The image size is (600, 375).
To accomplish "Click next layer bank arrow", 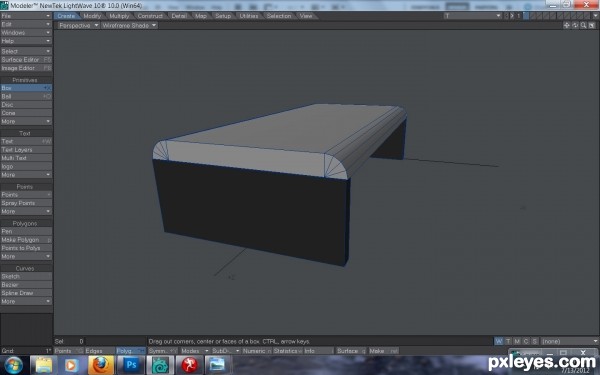I will [x=512, y=16].
